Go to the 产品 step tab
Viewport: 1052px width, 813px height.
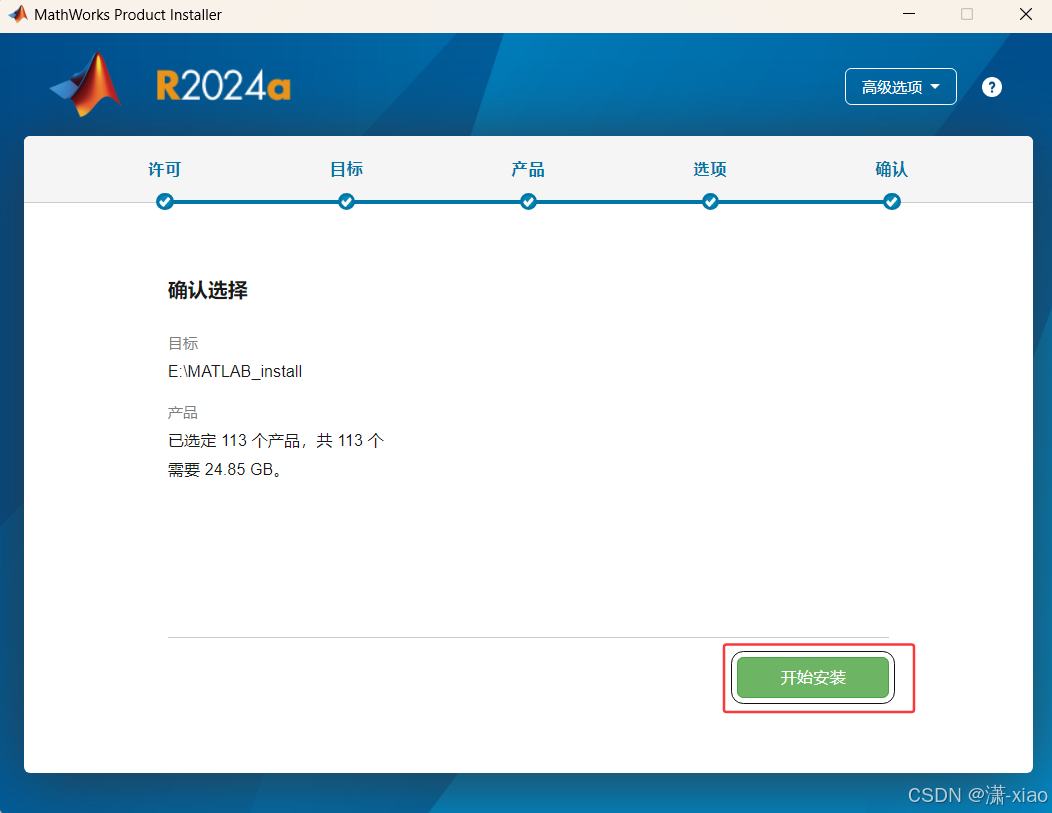point(528,169)
